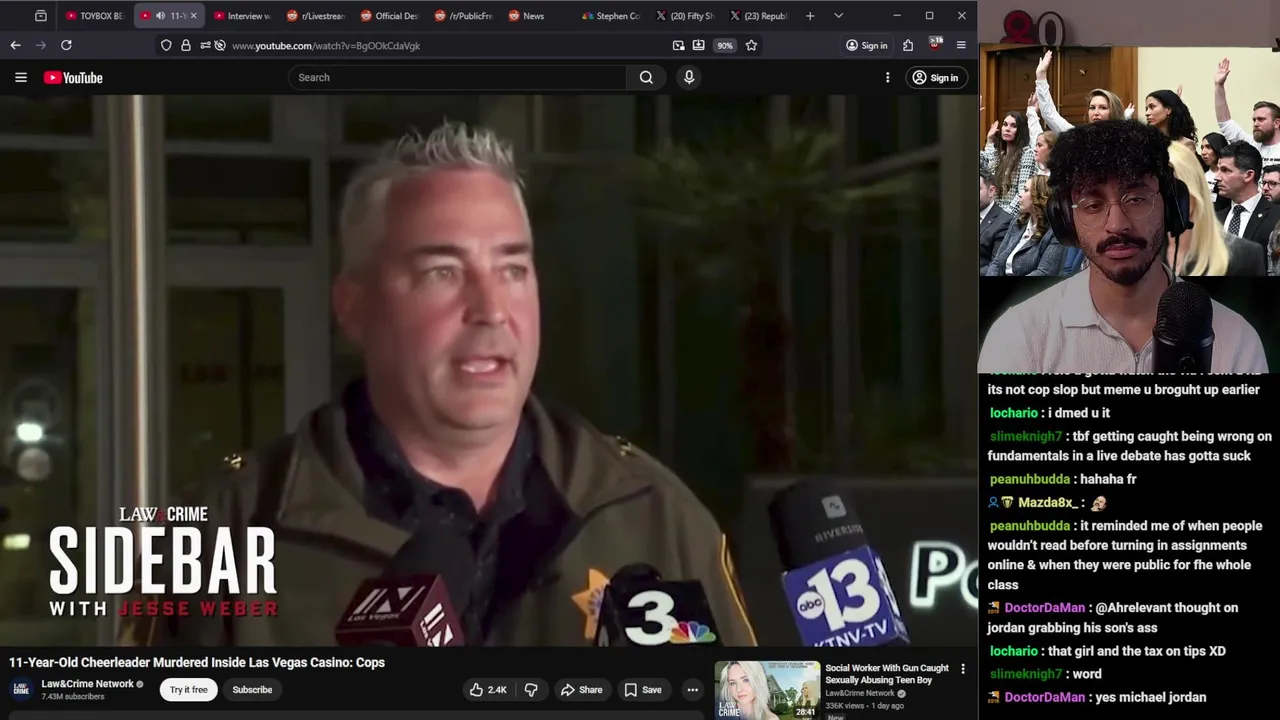Switch to the (23) Republ... X tab

point(759,16)
